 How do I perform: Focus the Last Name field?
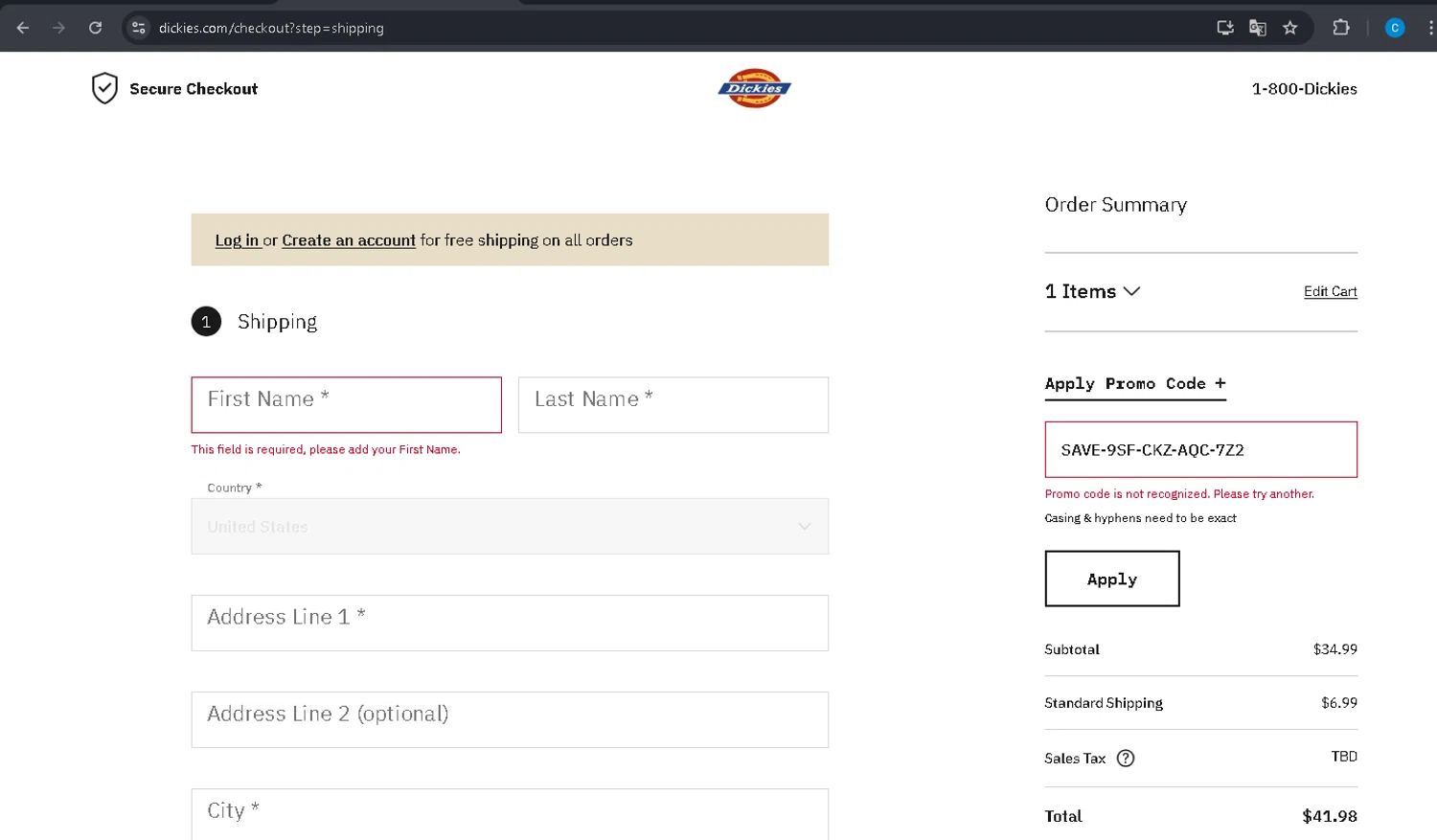673,405
